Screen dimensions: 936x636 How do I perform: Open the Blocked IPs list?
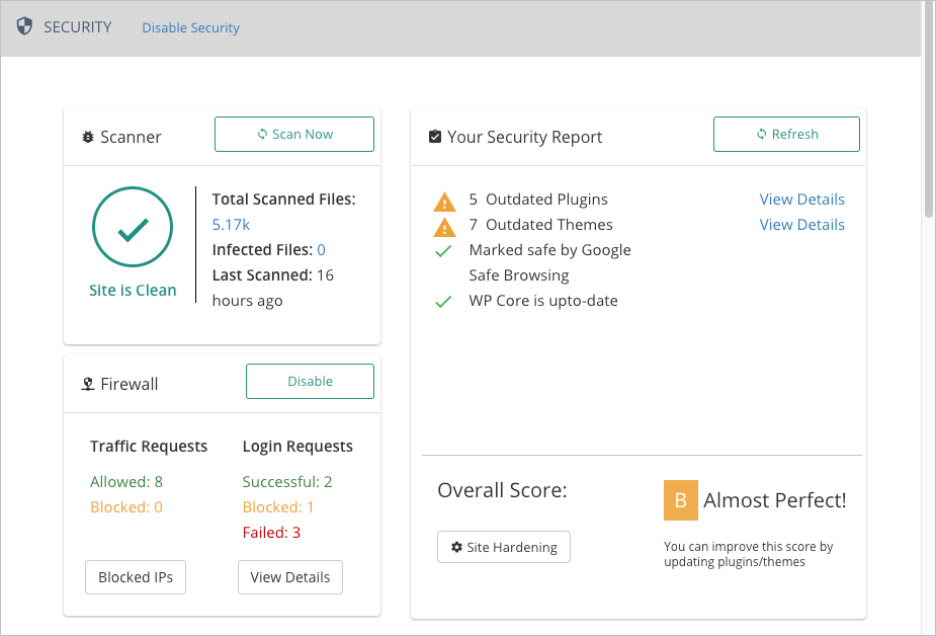[136, 577]
